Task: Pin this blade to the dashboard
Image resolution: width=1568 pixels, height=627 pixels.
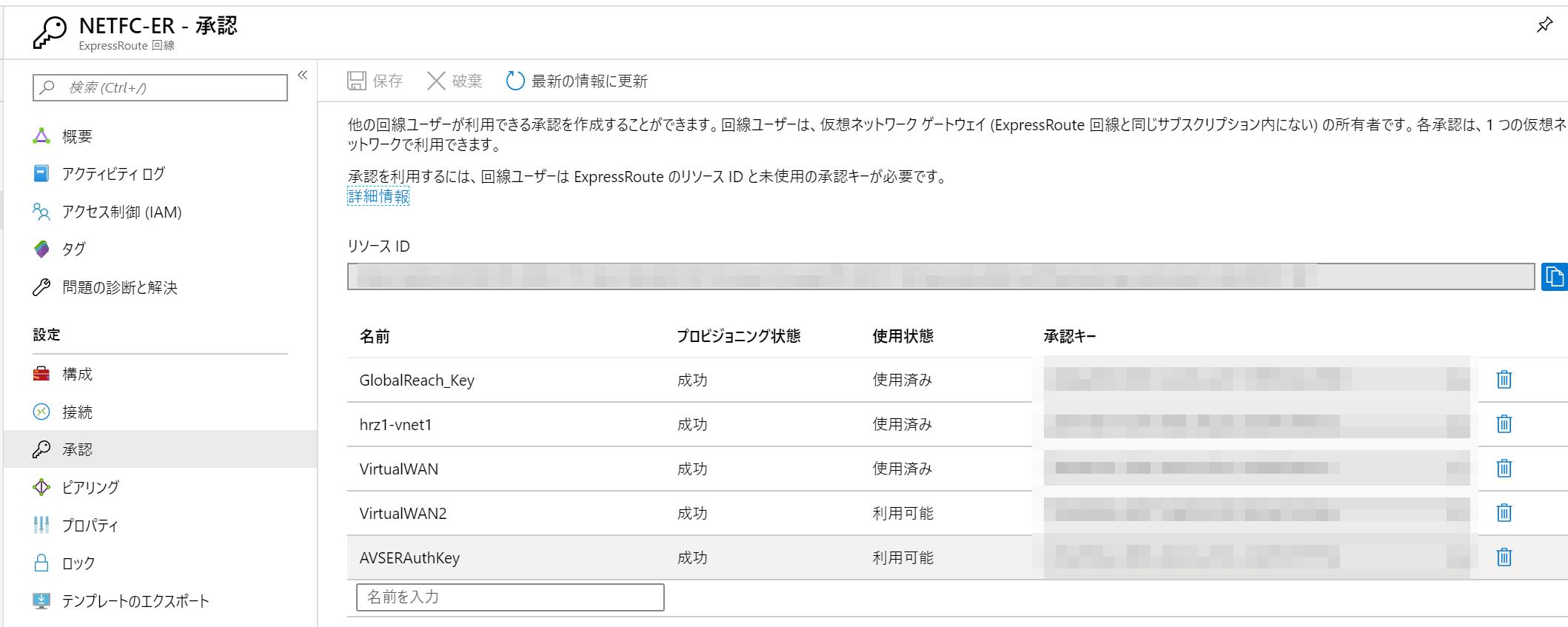Action: (x=1544, y=25)
